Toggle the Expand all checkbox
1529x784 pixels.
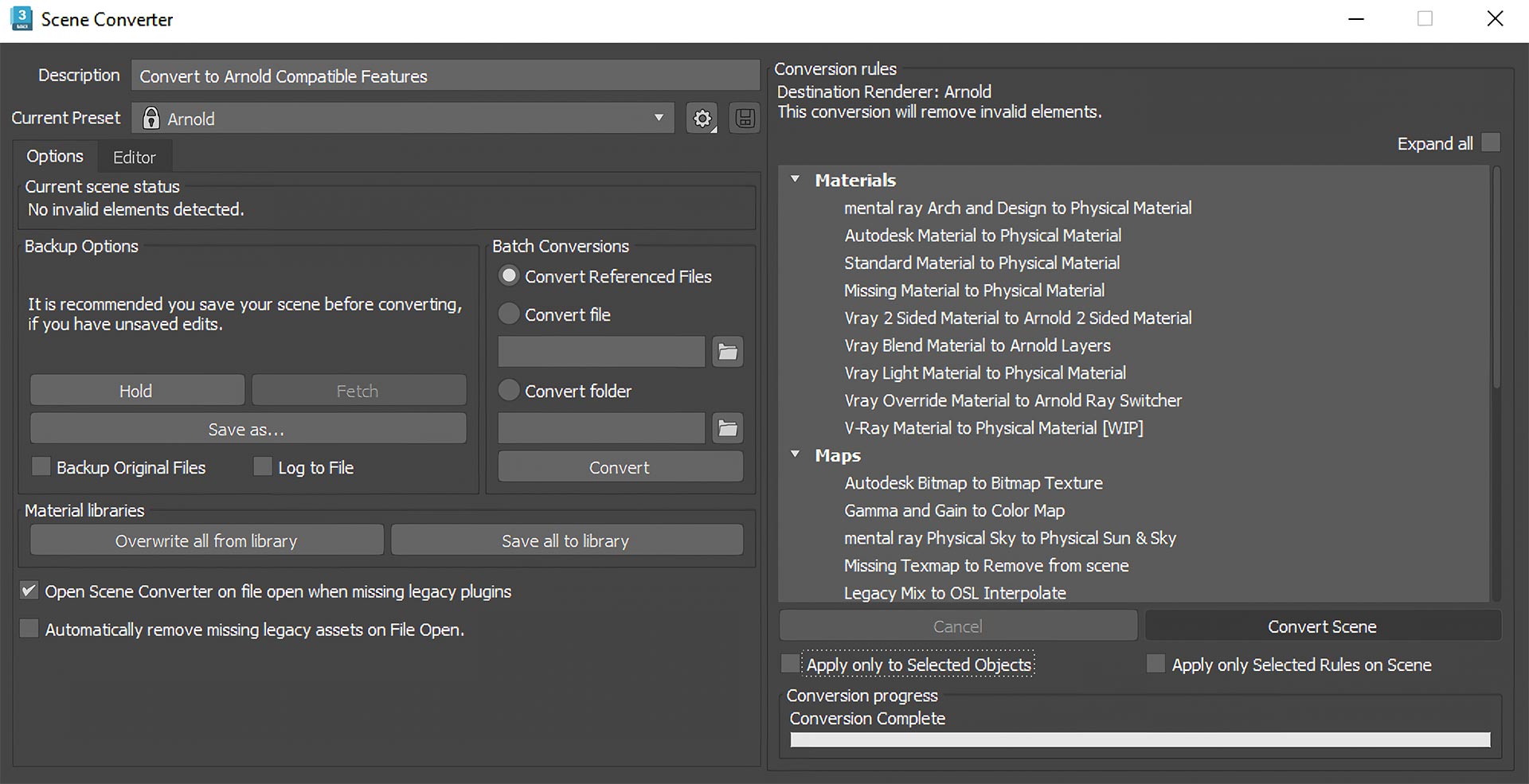point(1491,142)
